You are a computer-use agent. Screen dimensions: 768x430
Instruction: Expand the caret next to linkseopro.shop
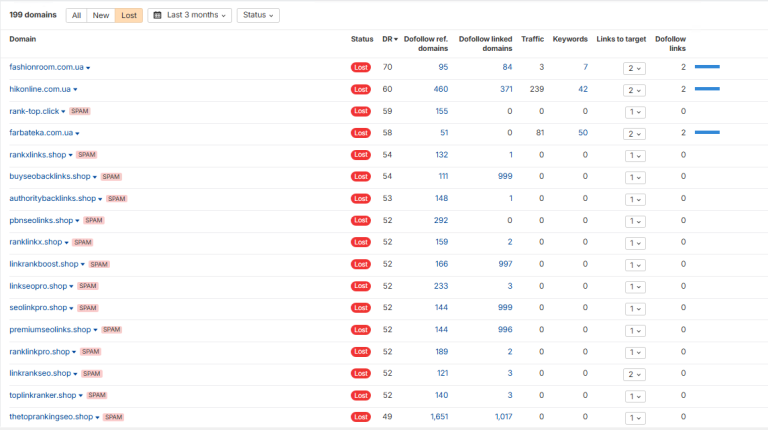[72, 287]
